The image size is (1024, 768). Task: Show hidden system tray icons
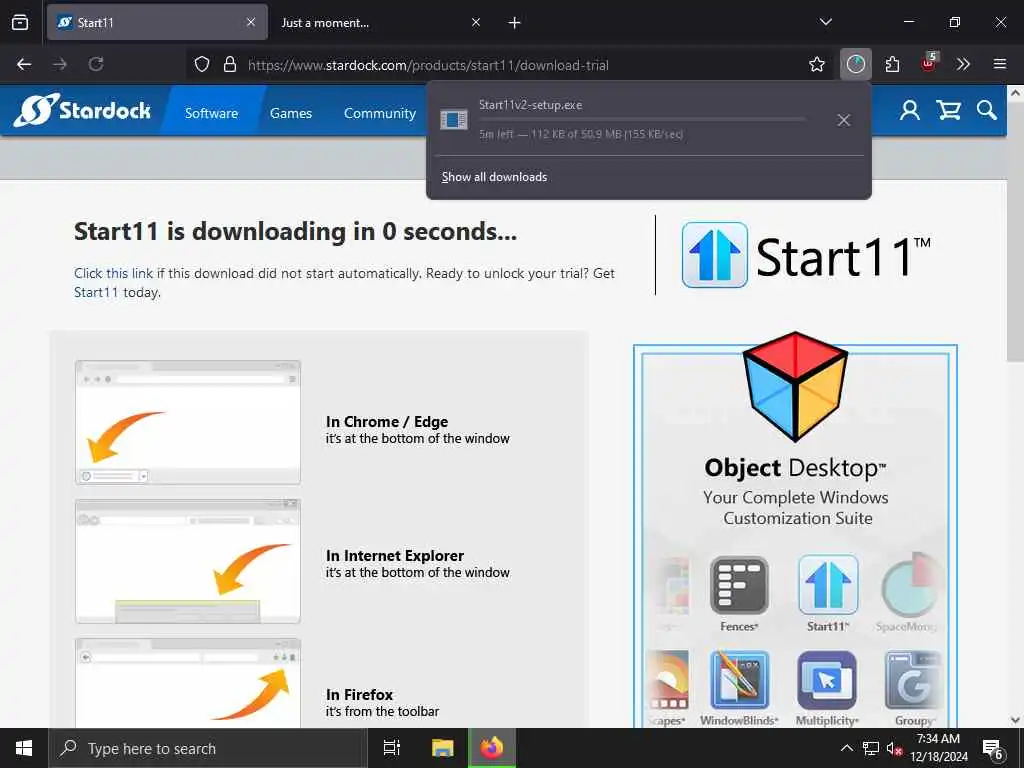[846, 748]
